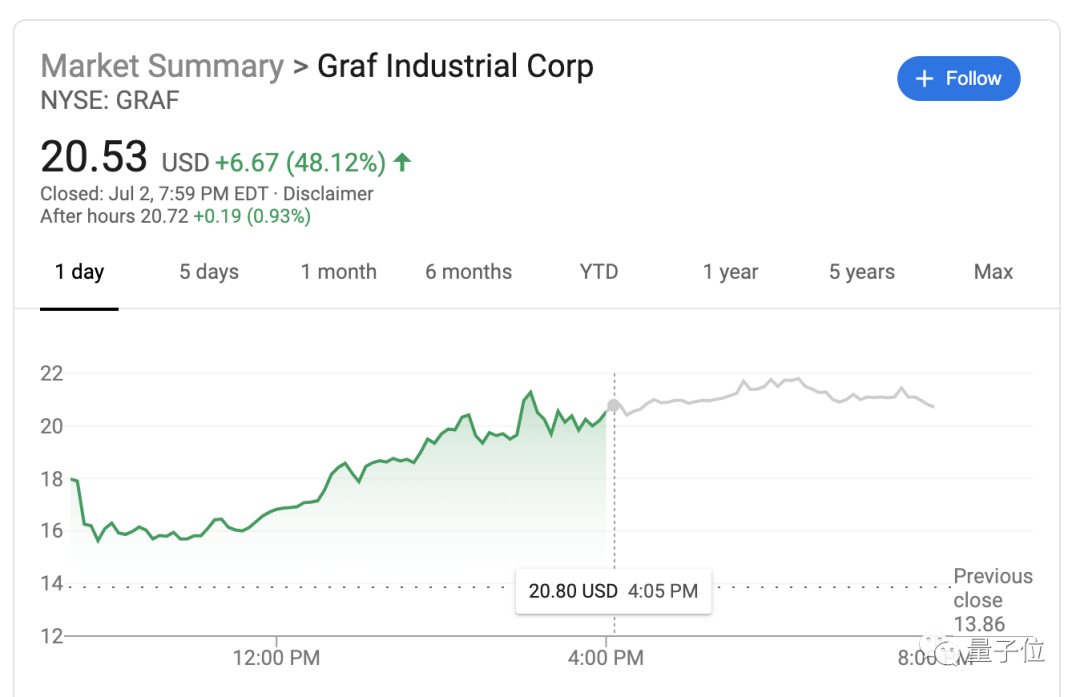Image resolution: width=1080 pixels, height=697 pixels.
Task: Click the 12:00 PM time axis label
Action: pyautogui.click(x=276, y=658)
